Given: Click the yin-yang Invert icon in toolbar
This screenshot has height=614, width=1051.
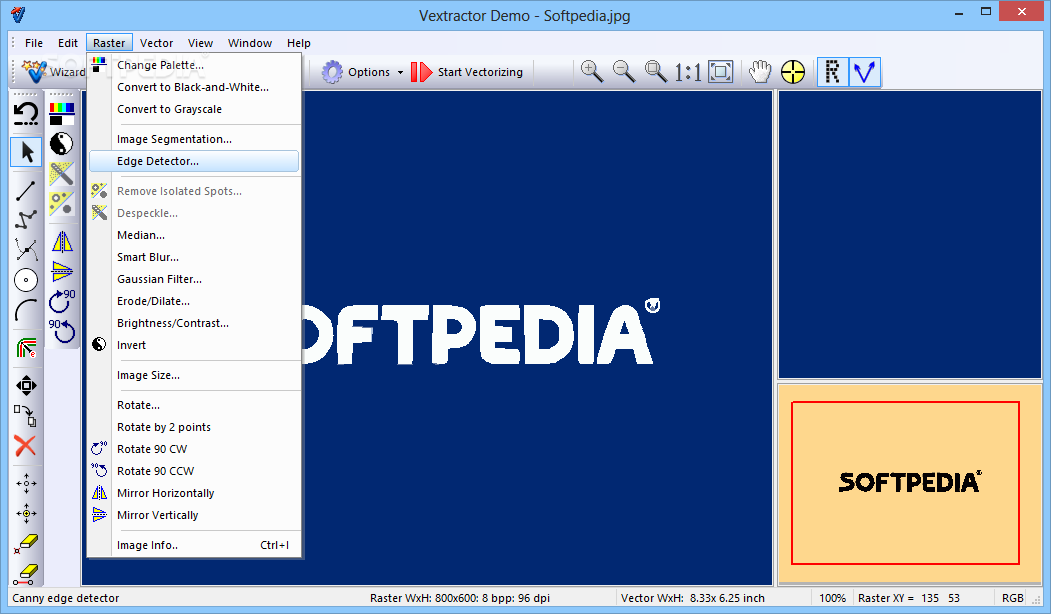Looking at the screenshot, I should click(62, 143).
